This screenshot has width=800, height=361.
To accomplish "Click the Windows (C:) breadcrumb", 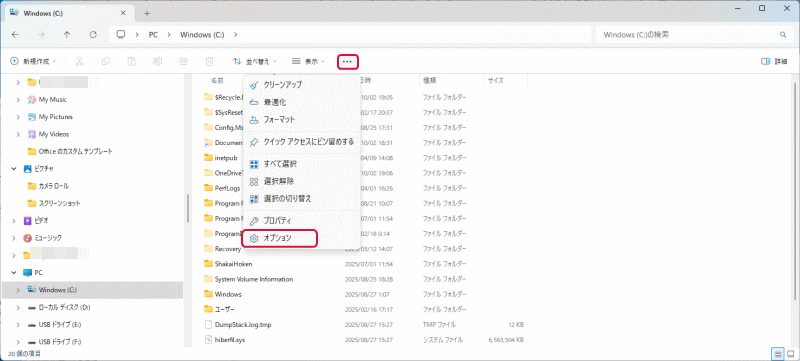I will (x=203, y=35).
